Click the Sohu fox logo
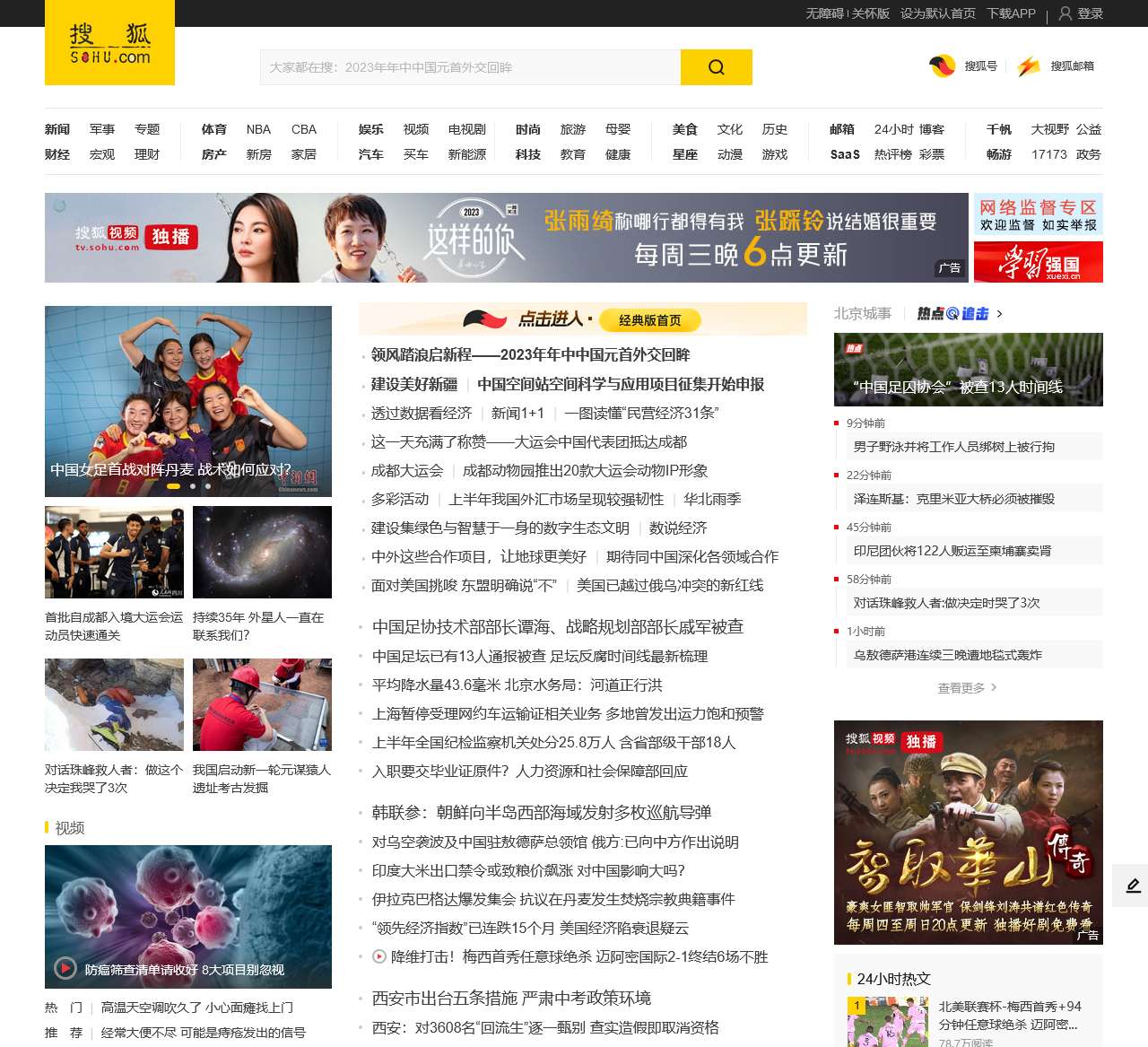The height and width of the screenshot is (1047, 1148). (x=109, y=43)
